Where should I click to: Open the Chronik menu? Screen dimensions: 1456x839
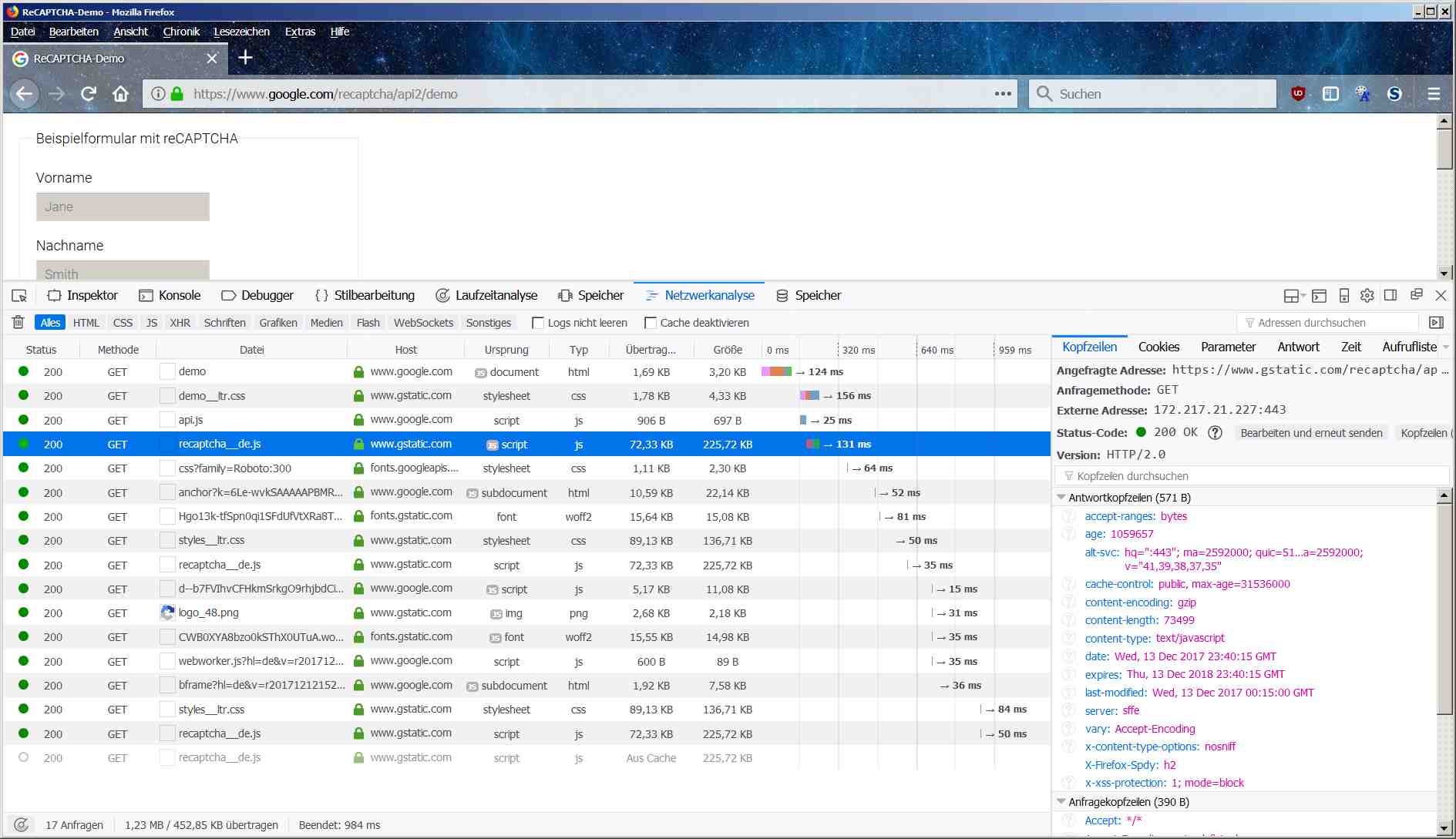[181, 32]
